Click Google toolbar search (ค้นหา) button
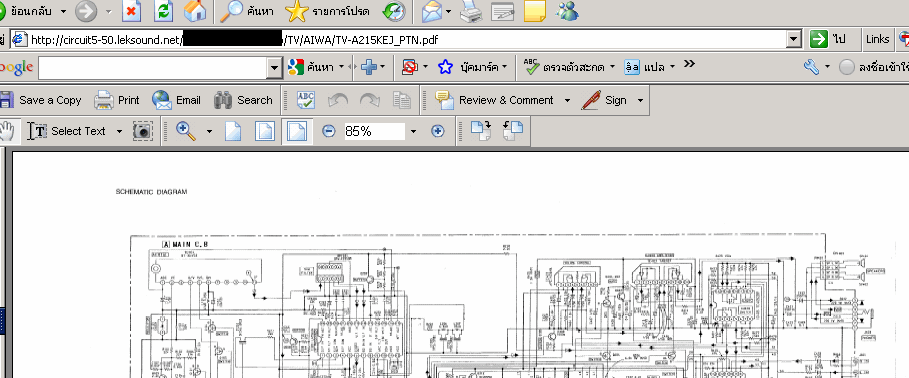 (x=316, y=67)
